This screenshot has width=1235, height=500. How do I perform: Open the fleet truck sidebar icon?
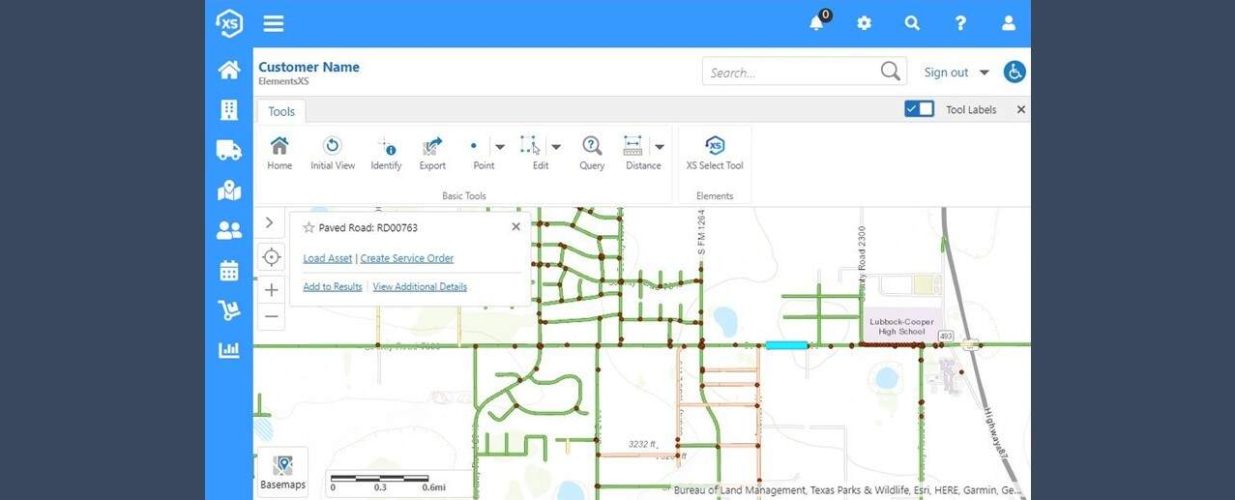[x=229, y=150]
